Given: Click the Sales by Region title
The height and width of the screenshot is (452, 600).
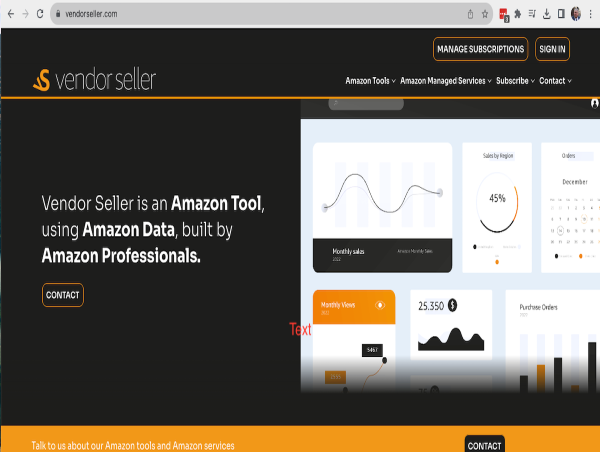Looking at the screenshot, I should click(498, 156).
